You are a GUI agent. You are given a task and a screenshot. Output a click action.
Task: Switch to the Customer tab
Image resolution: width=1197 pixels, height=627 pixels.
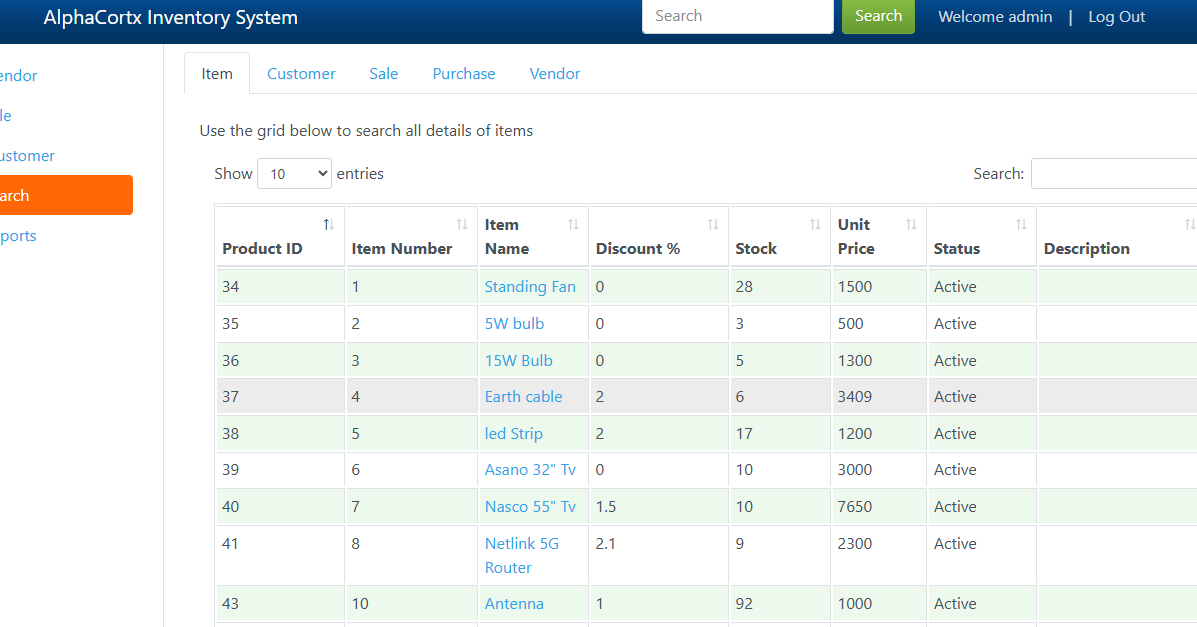click(x=301, y=73)
